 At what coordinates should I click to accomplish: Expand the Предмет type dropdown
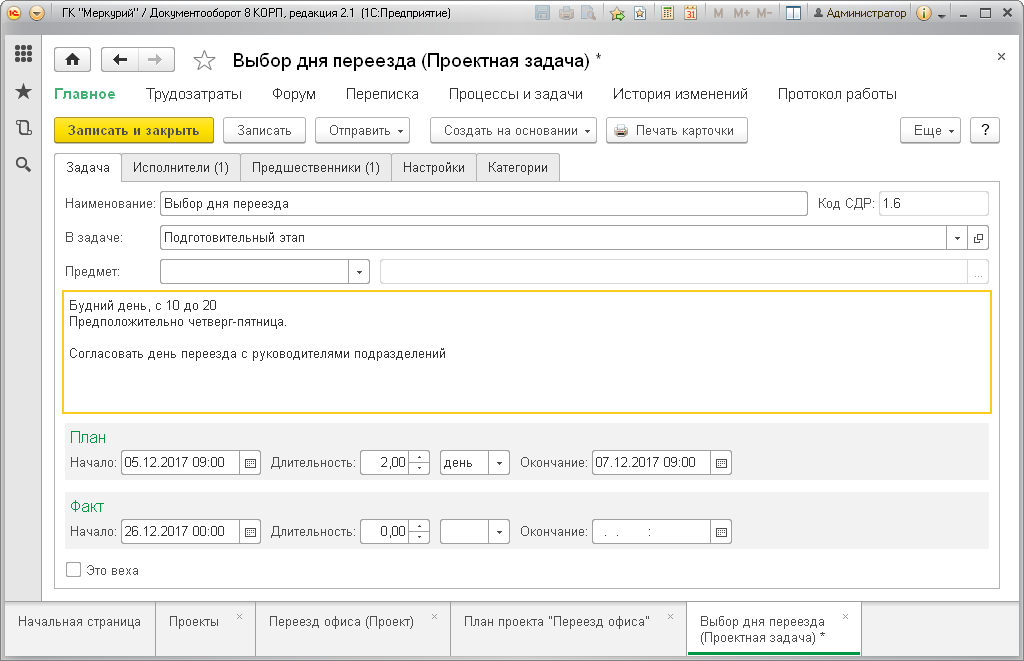(359, 272)
